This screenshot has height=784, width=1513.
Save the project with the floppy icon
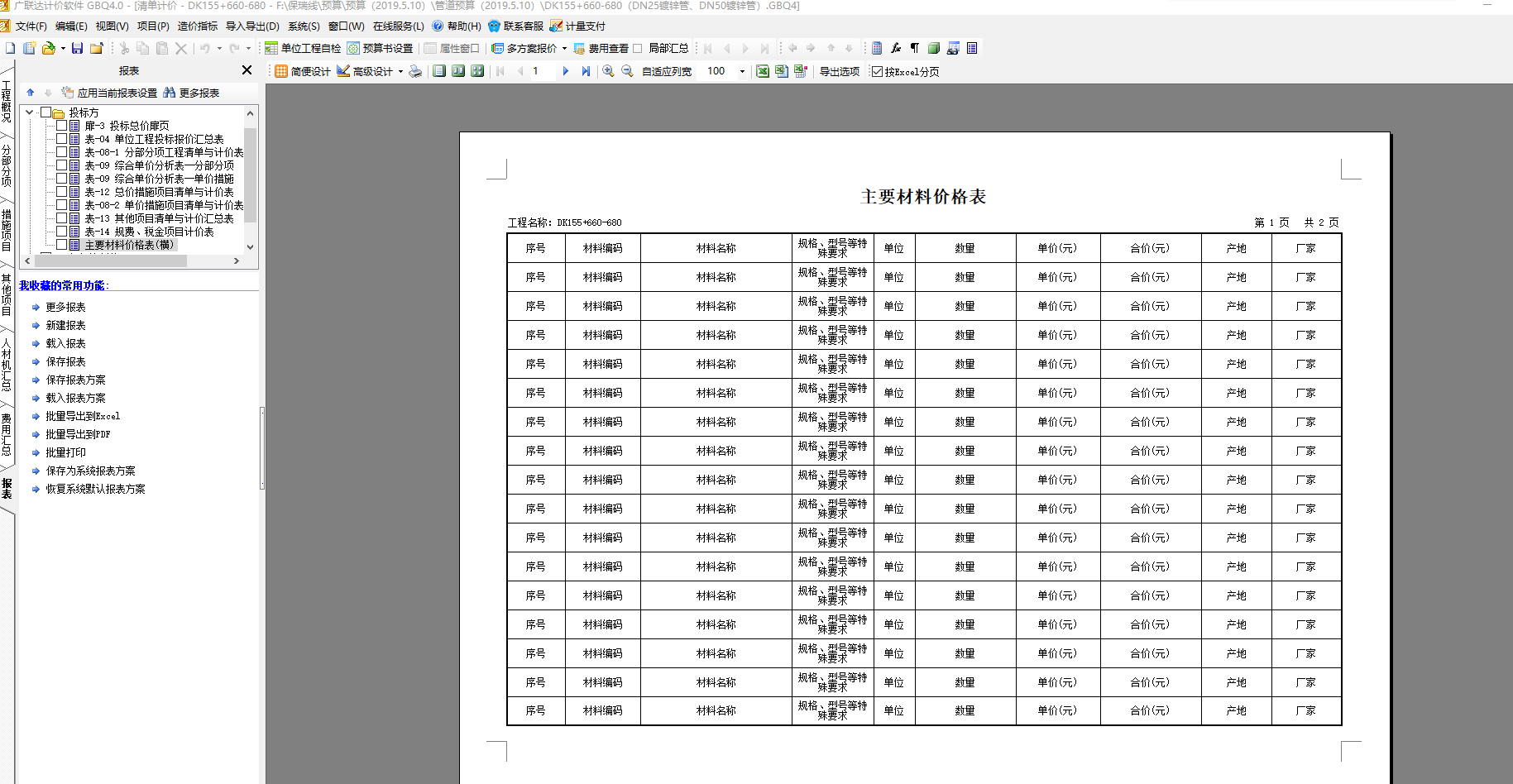pos(77,48)
